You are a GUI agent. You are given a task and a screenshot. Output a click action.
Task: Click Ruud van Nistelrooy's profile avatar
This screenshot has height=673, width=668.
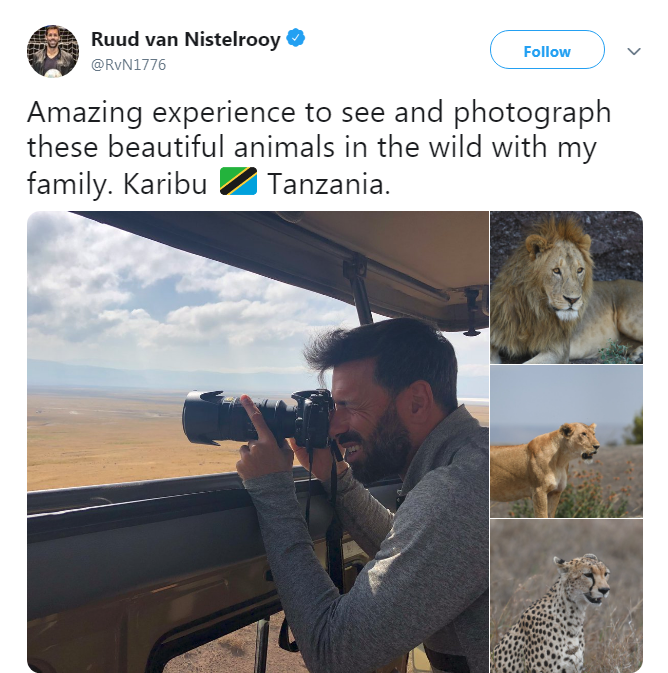52,51
